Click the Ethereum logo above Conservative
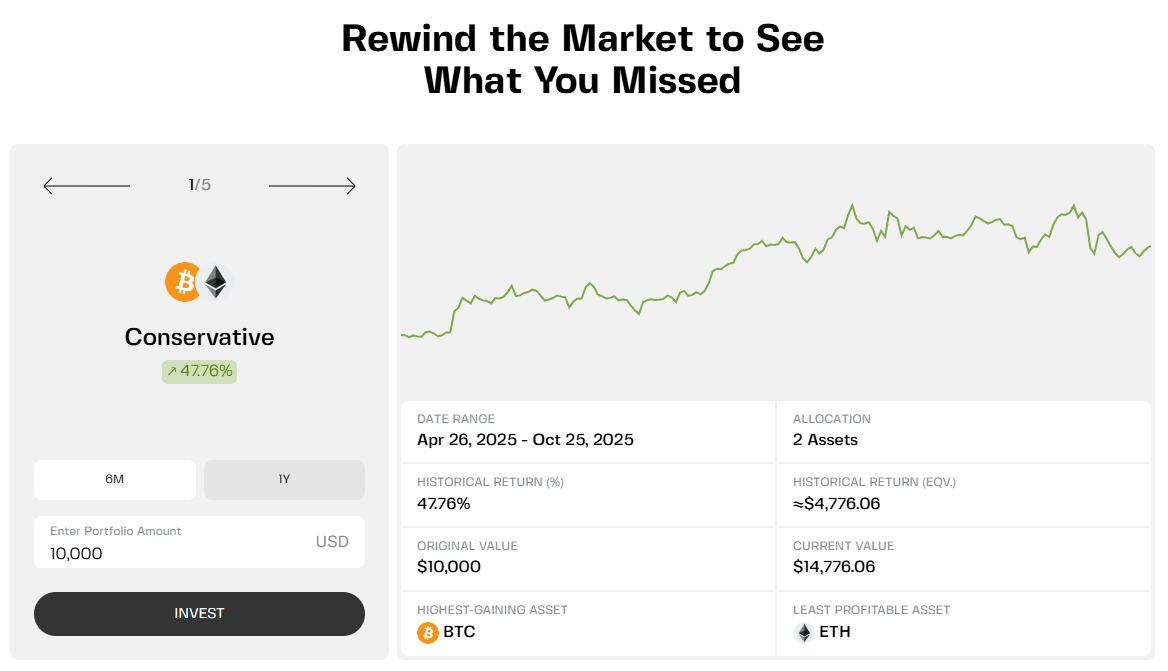This screenshot has height=671, width=1168. (216, 282)
